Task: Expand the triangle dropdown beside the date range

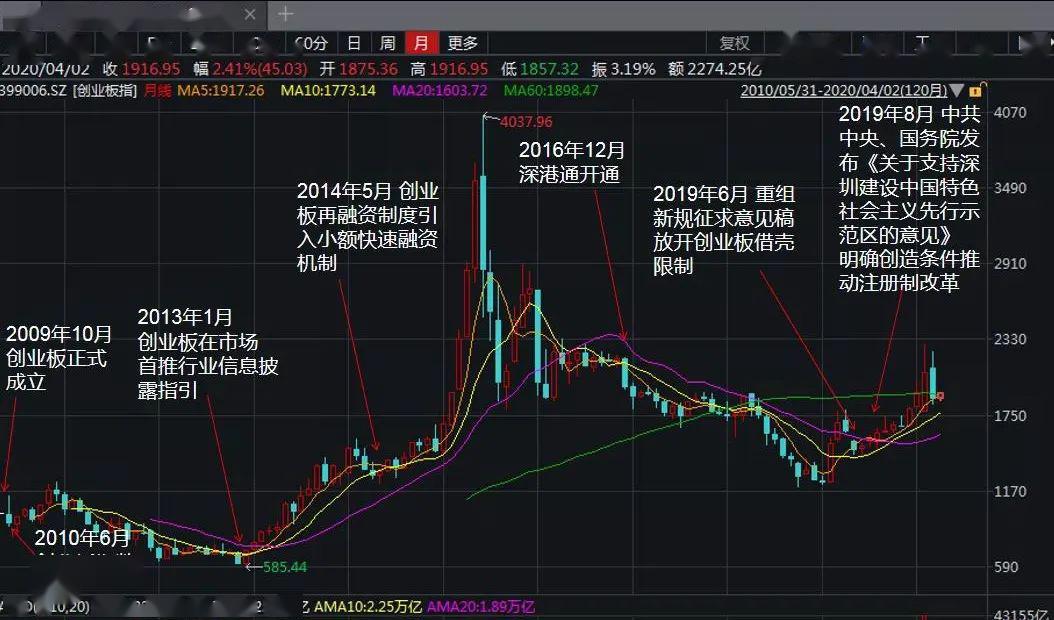Action: (957, 90)
